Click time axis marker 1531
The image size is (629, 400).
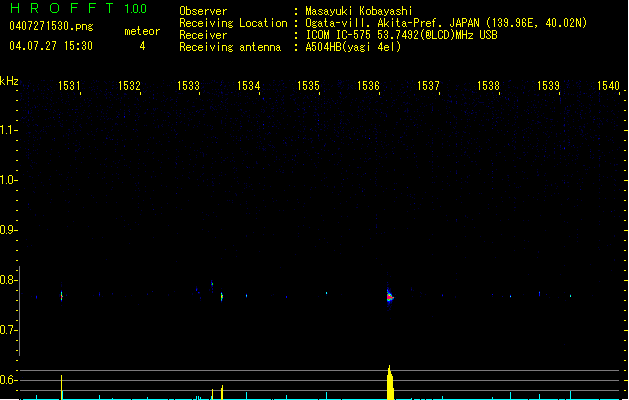point(69,86)
